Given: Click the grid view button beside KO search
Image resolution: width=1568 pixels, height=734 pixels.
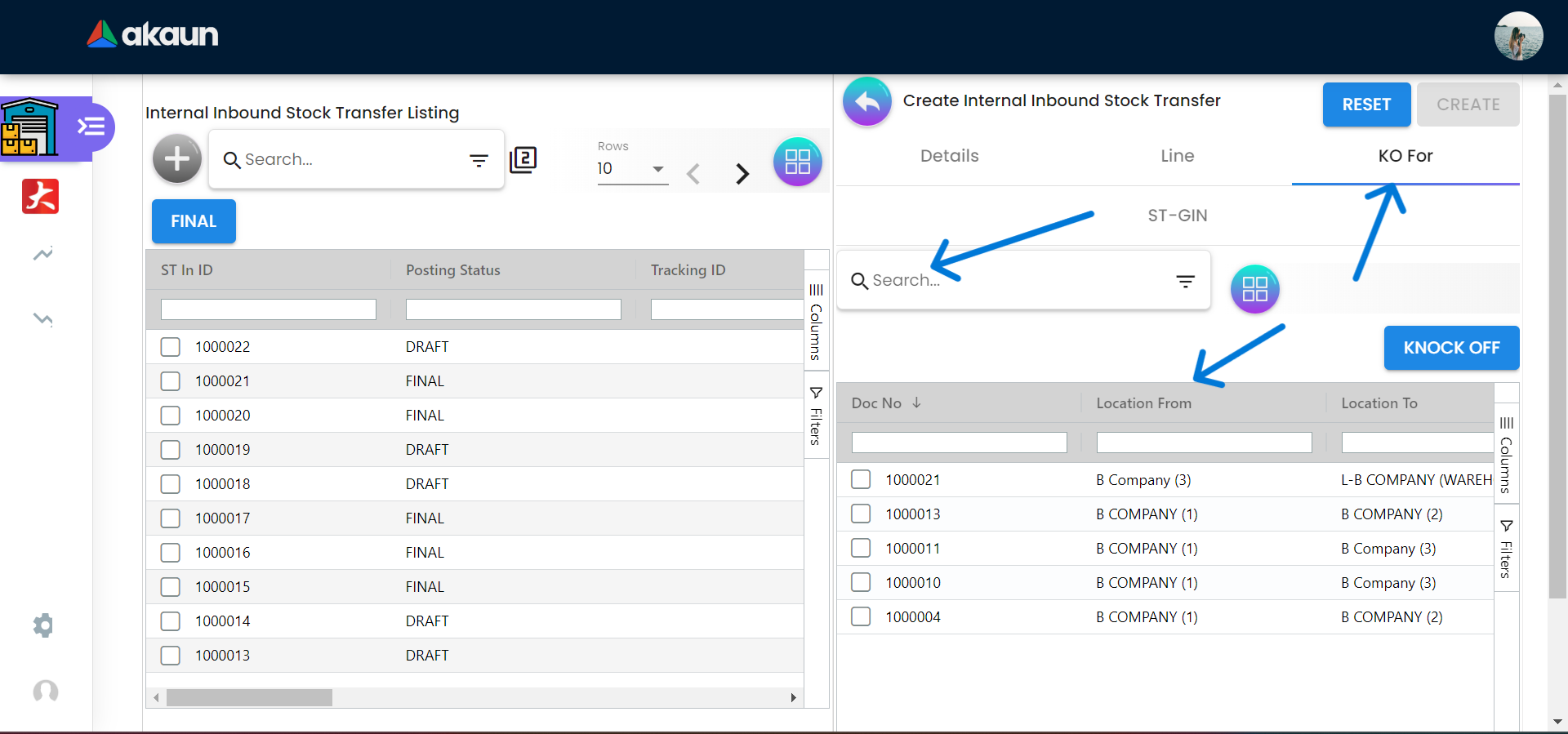Looking at the screenshot, I should (x=1254, y=289).
